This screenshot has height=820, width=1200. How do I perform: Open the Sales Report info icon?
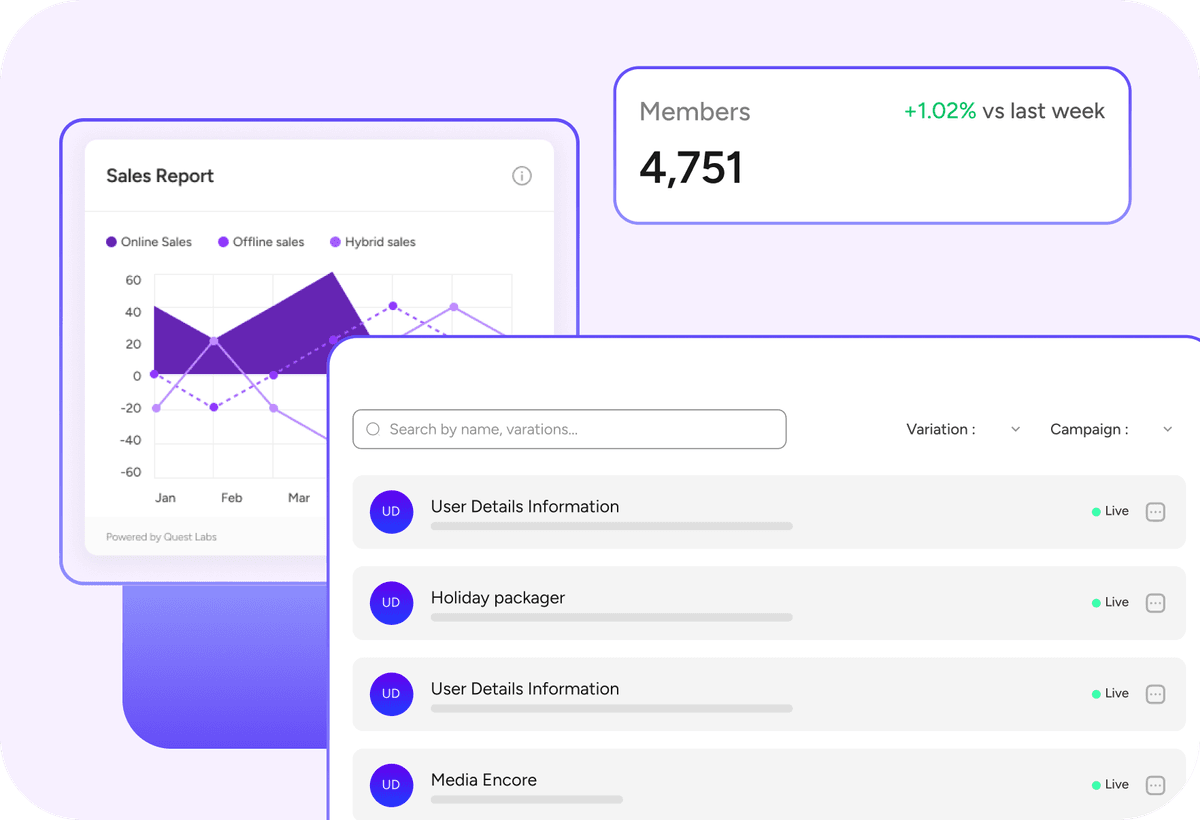pyautogui.click(x=521, y=175)
